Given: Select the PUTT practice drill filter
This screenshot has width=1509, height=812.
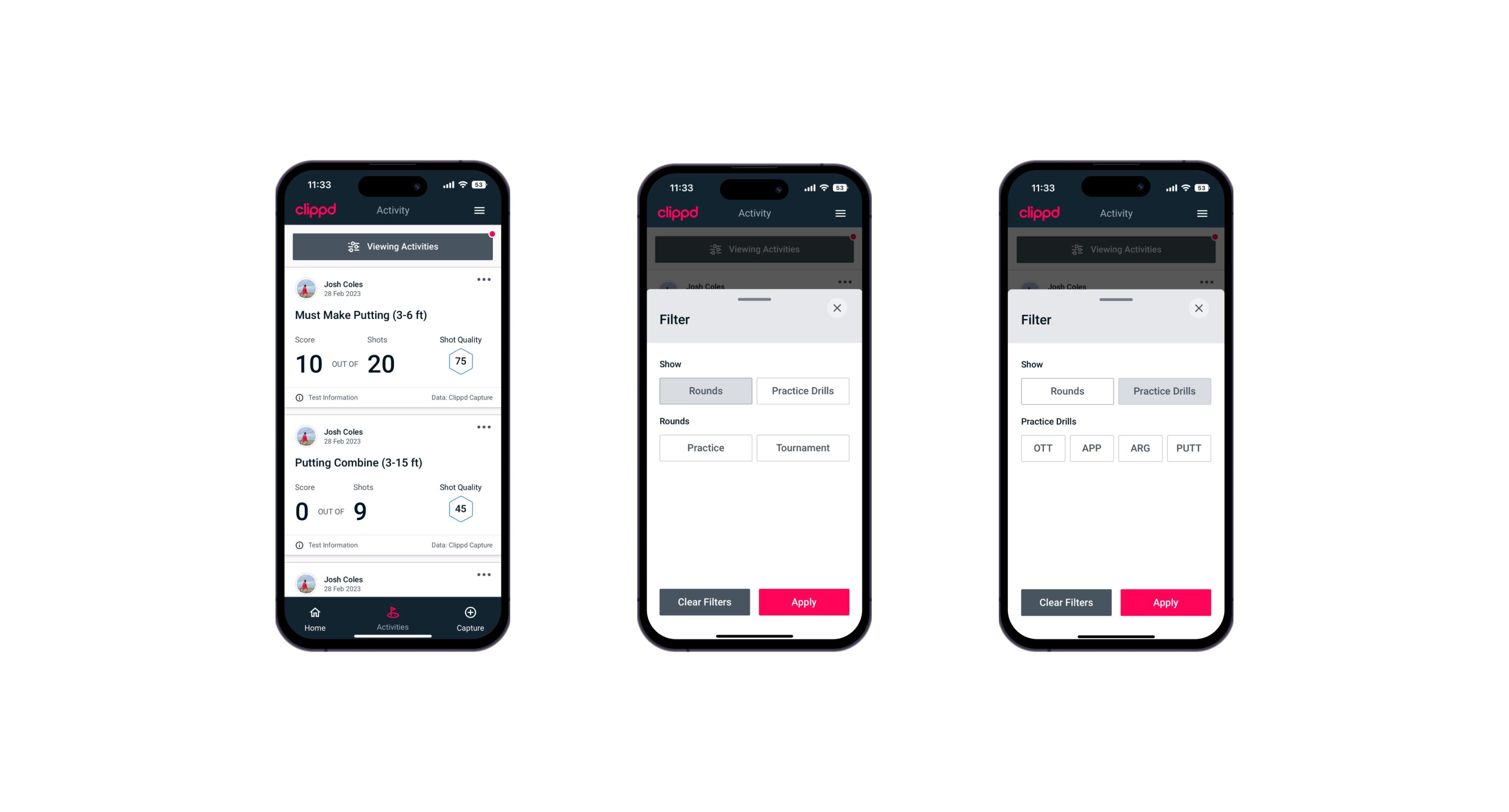Looking at the screenshot, I should pos(1192,448).
